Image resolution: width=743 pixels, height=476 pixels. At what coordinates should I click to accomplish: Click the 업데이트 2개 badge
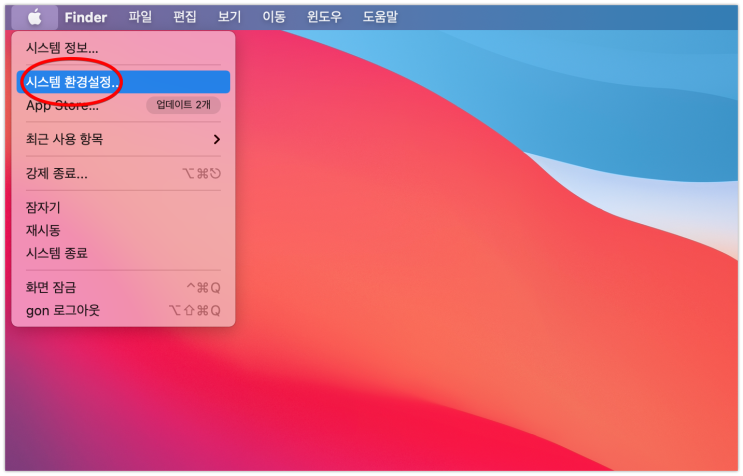tap(183, 105)
